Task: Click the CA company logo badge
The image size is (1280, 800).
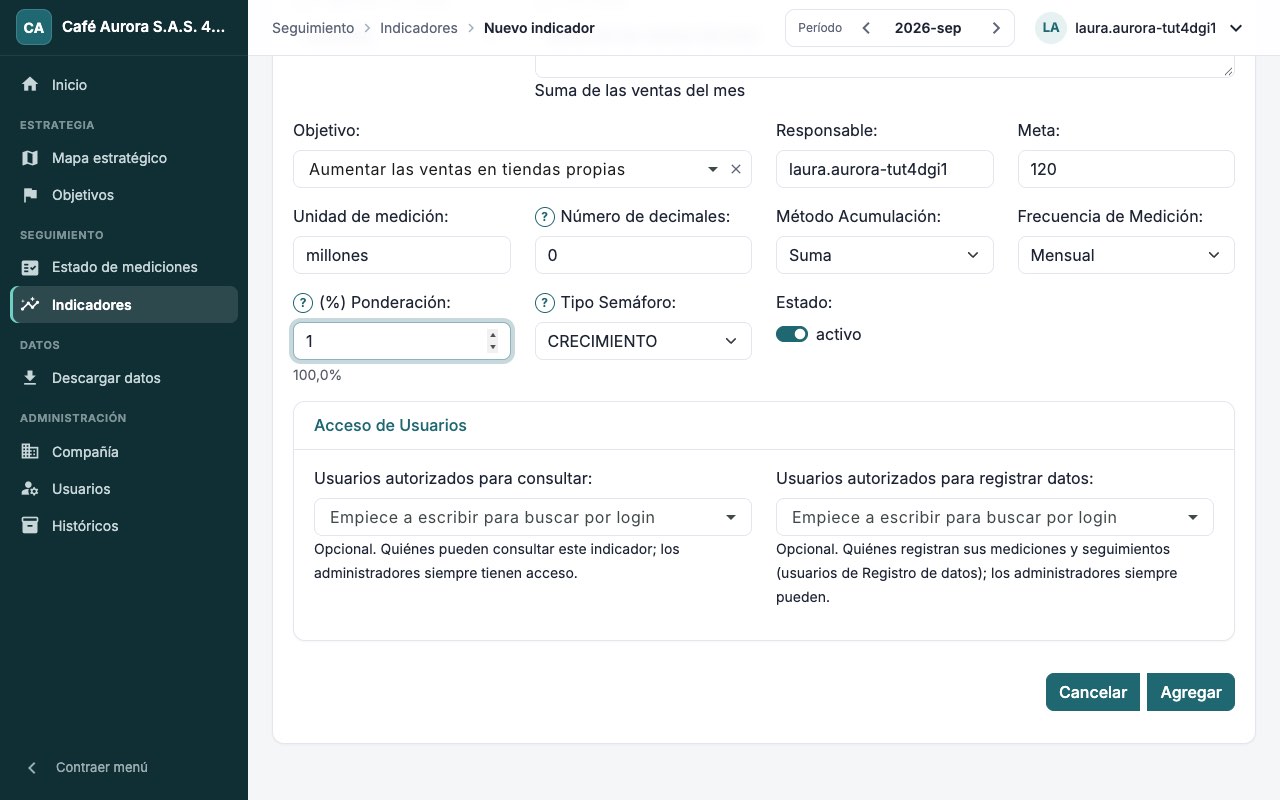Action: coord(34,27)
